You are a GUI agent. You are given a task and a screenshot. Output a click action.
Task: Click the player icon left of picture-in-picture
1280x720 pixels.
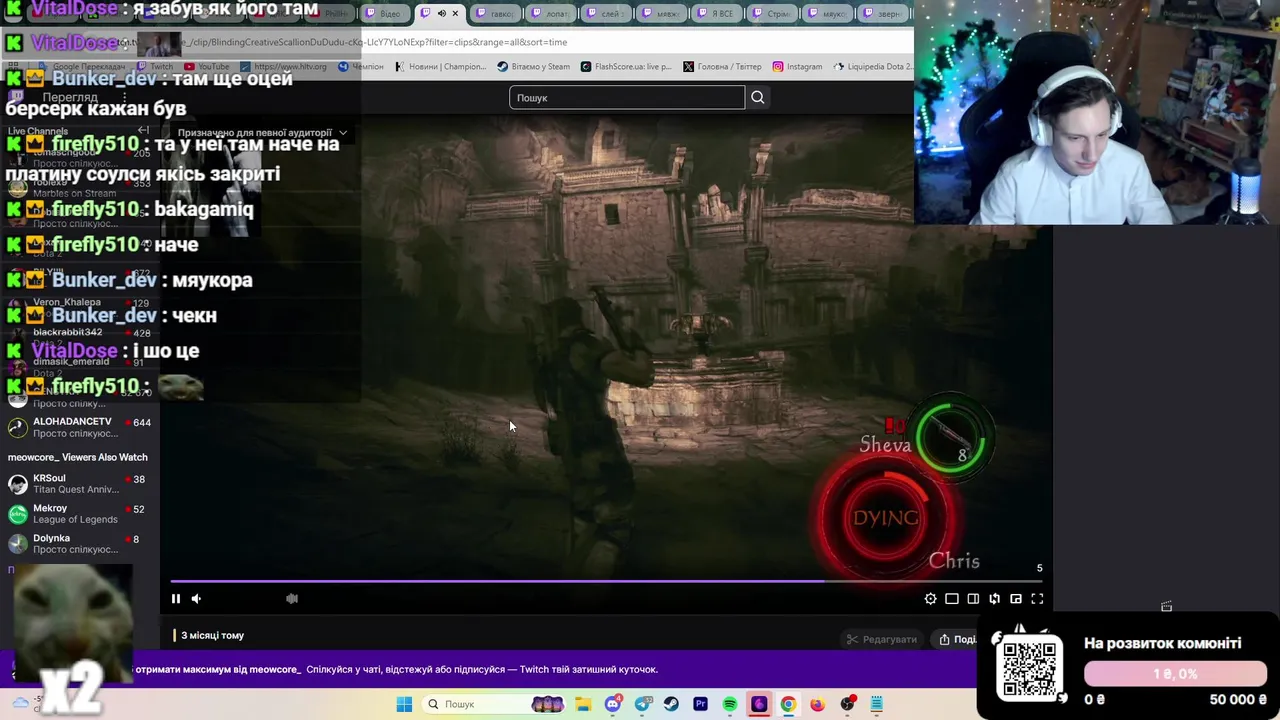coord(994,599)
